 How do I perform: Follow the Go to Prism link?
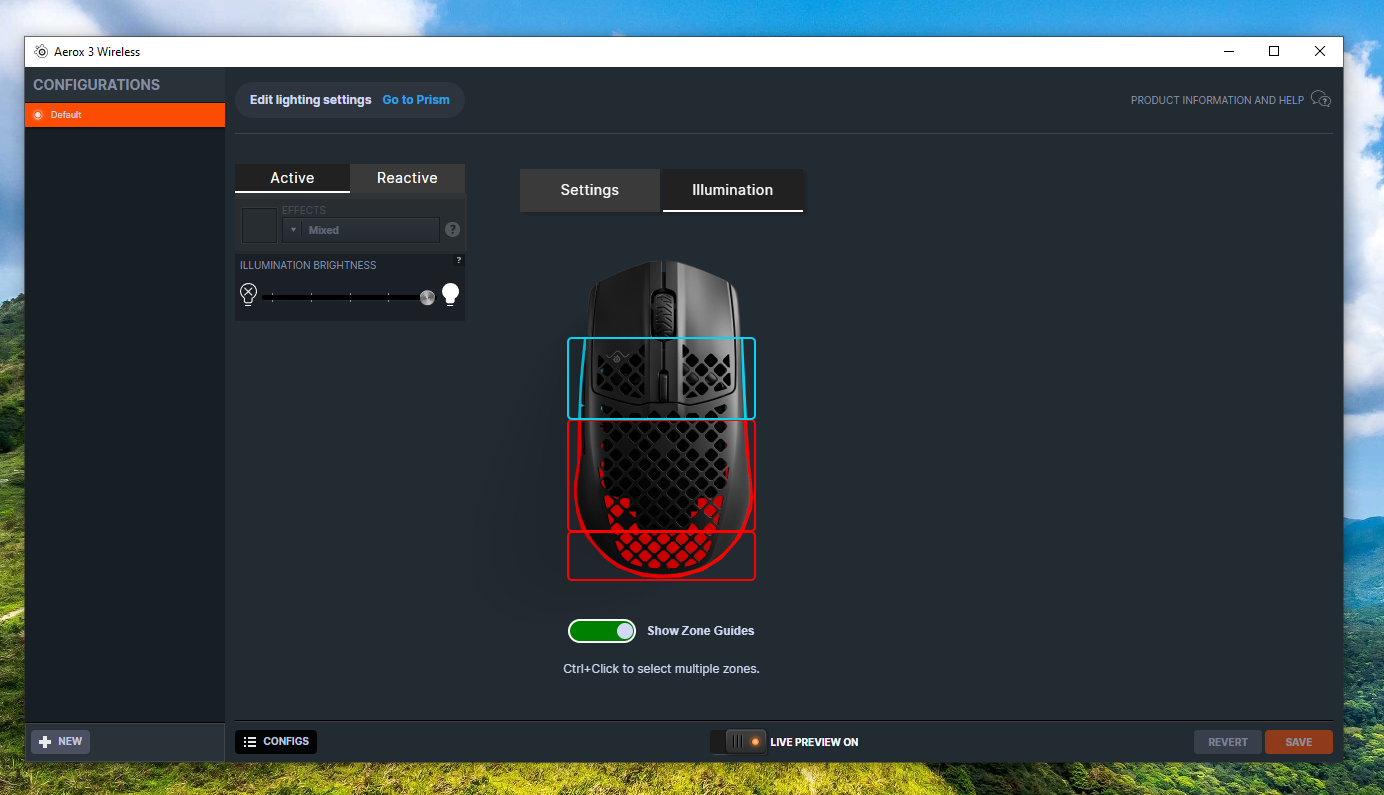point(416,100)
